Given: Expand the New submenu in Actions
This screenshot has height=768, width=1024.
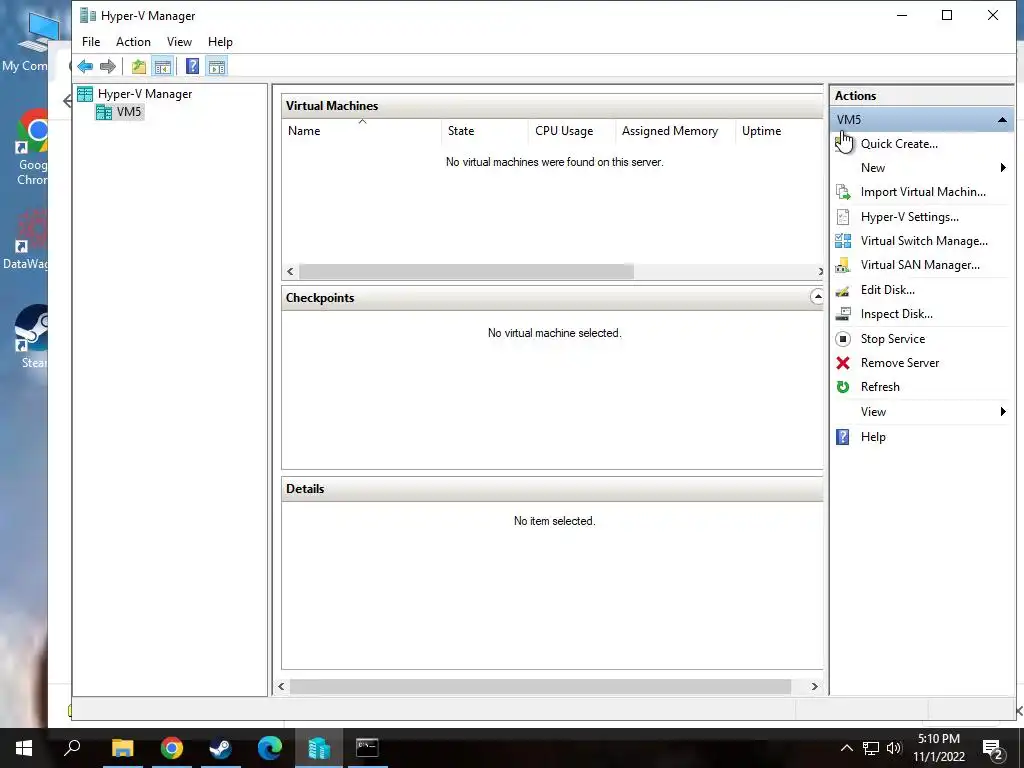Looking at the screenshot, I should [x=1003, y=168].
